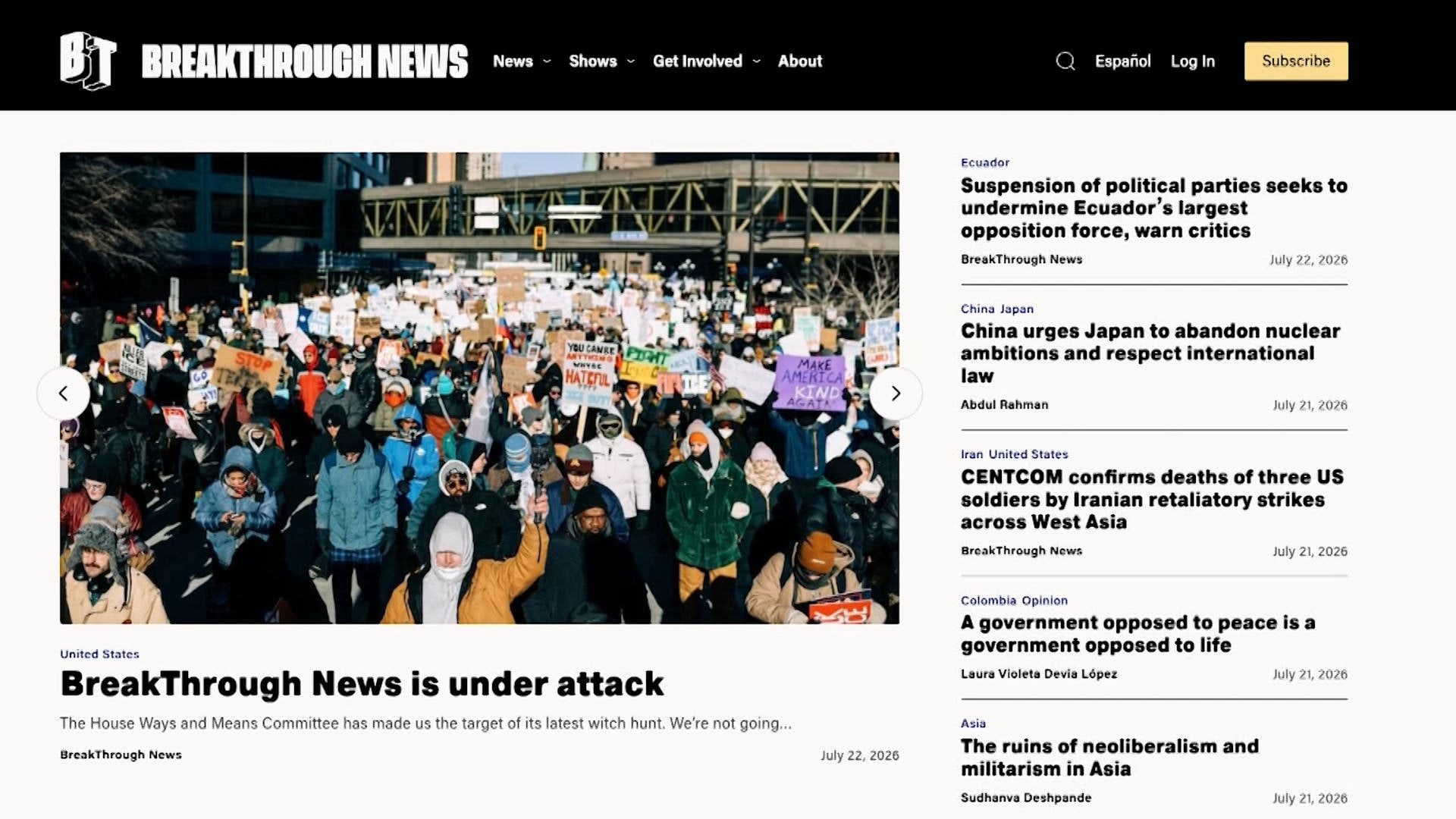
Task: Click United States tag beside Iran
Action: pos(1028,454)
